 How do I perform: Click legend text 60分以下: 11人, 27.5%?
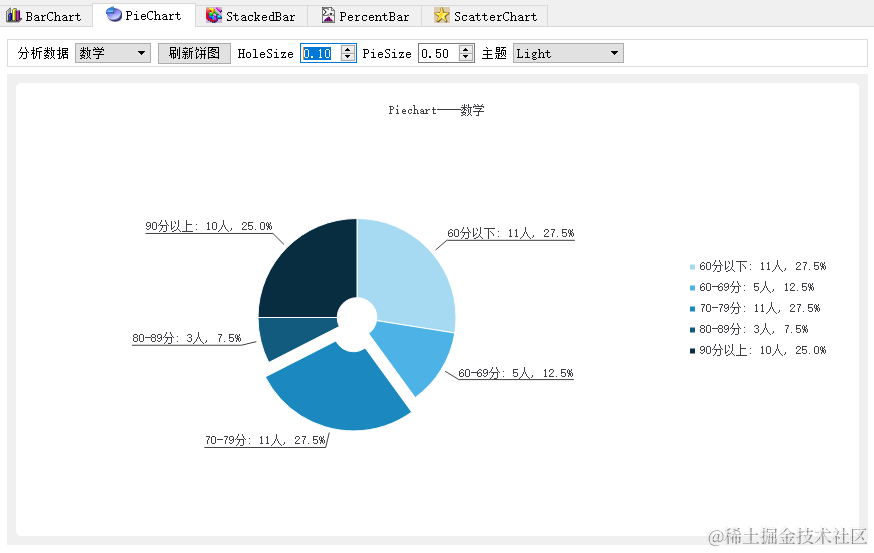[x=763, y=266]
